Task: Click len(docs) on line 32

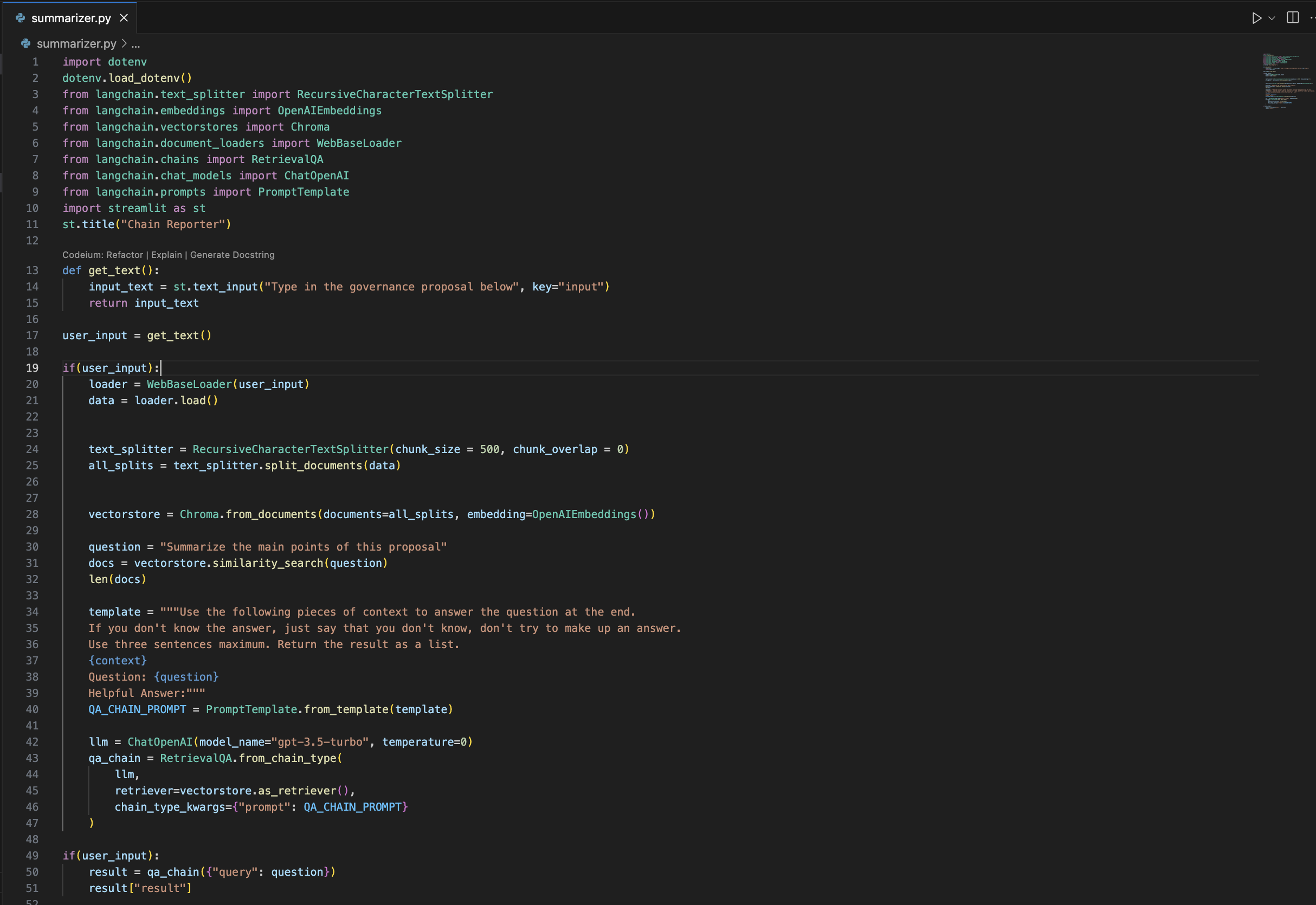Action: click(x=118, y=580)
